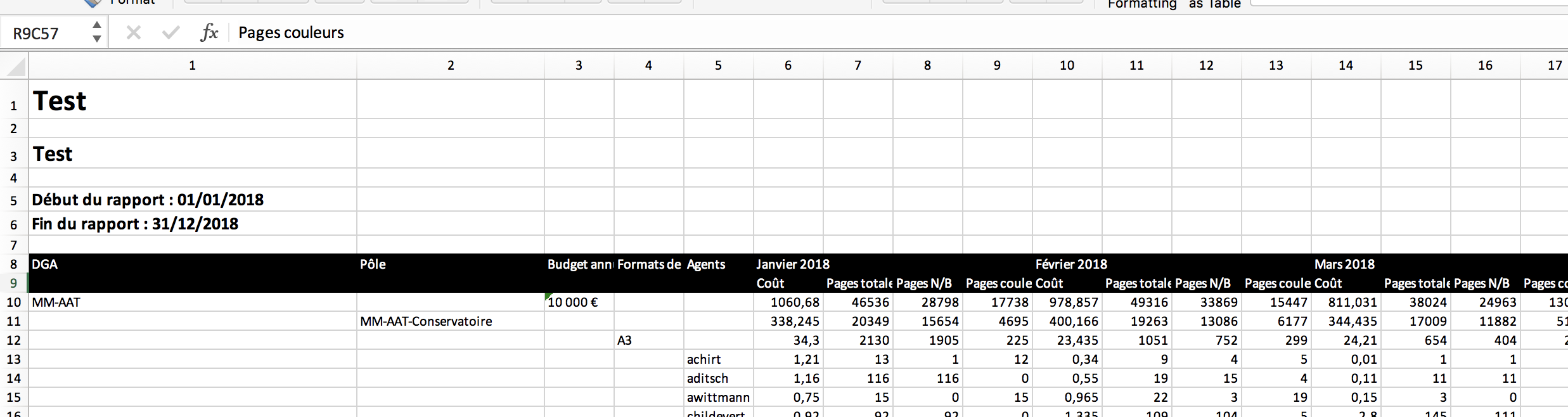Click the value 978,857
This screenshot has height=417, width=1568.
coord(1067,302)
